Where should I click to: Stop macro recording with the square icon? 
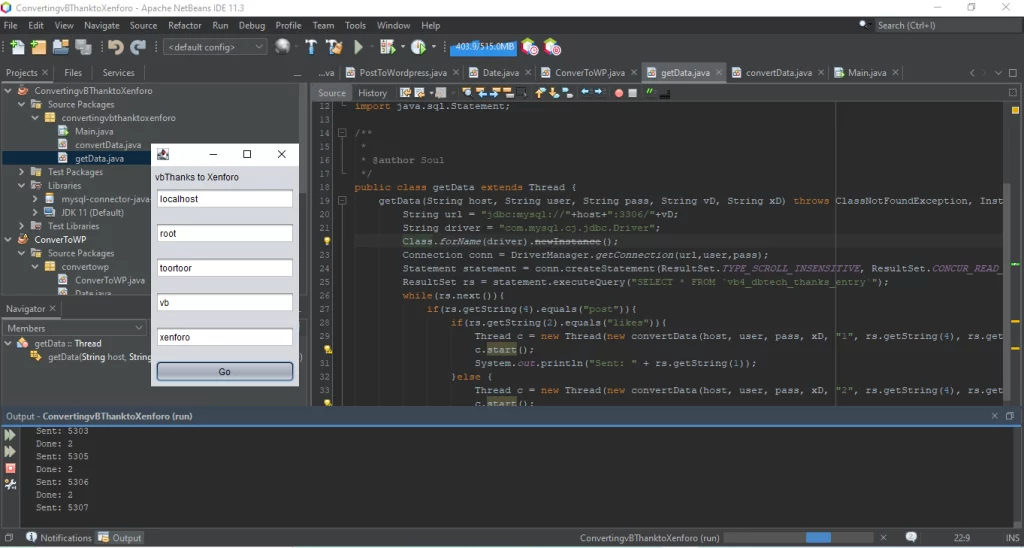coord(632,93)
